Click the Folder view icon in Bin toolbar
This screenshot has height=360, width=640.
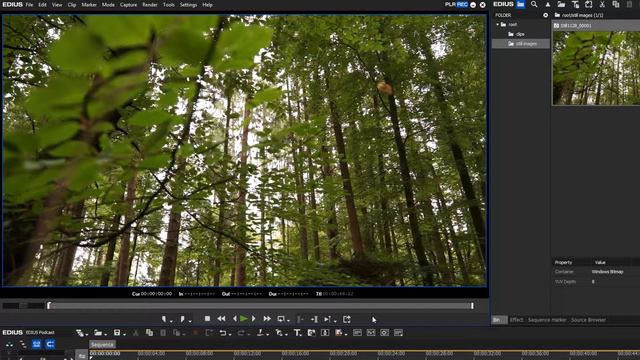pos(521,4)
